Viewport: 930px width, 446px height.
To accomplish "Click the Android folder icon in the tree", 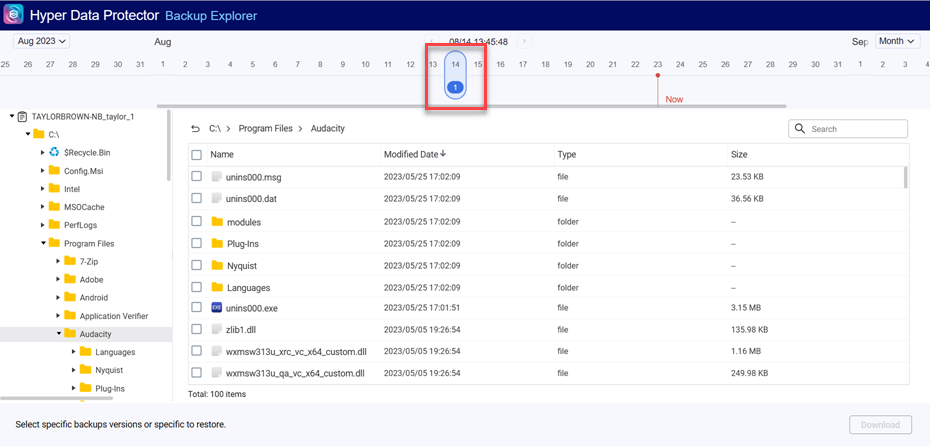I will 70,297.
